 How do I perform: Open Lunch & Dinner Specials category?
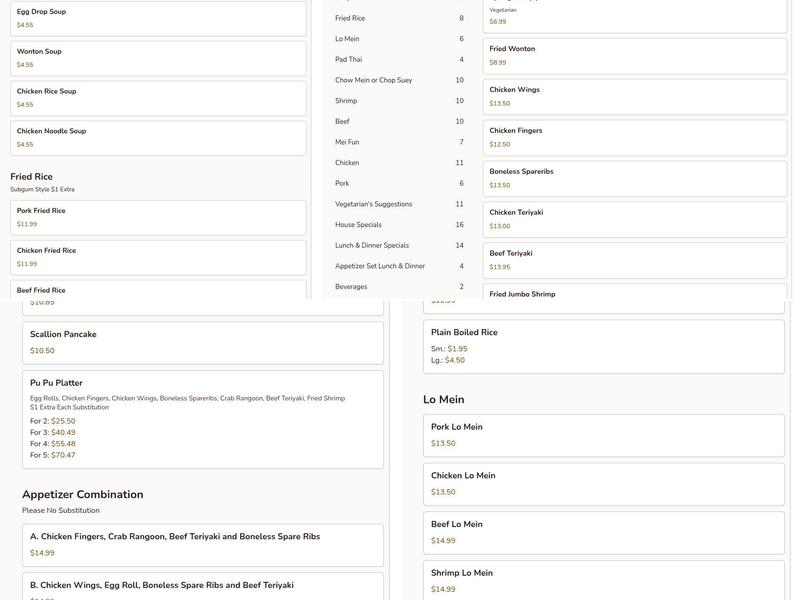pyautogui.click(x=399, y=245)
